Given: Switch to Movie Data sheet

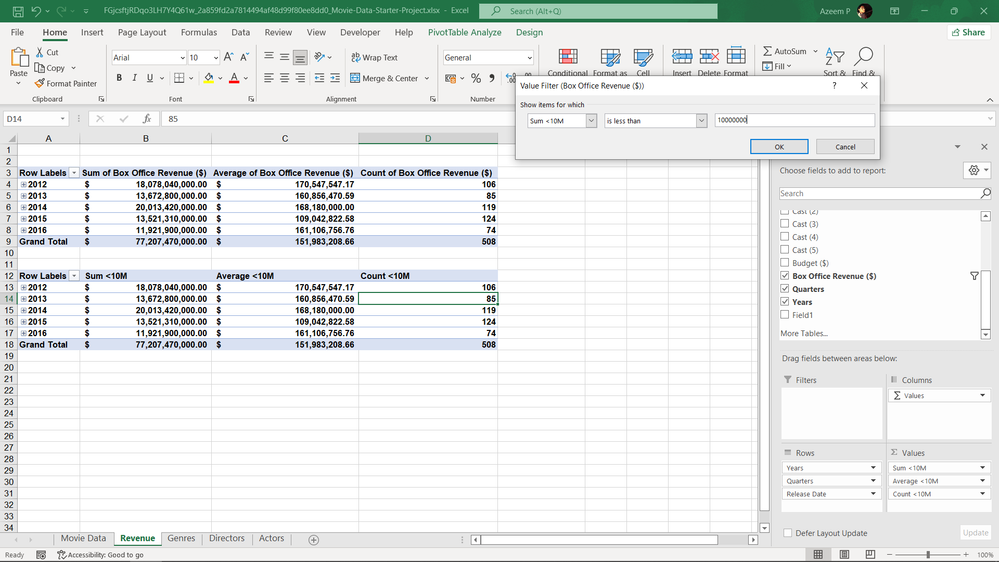Looking at the screenshot, I should [x=83, y=538].
